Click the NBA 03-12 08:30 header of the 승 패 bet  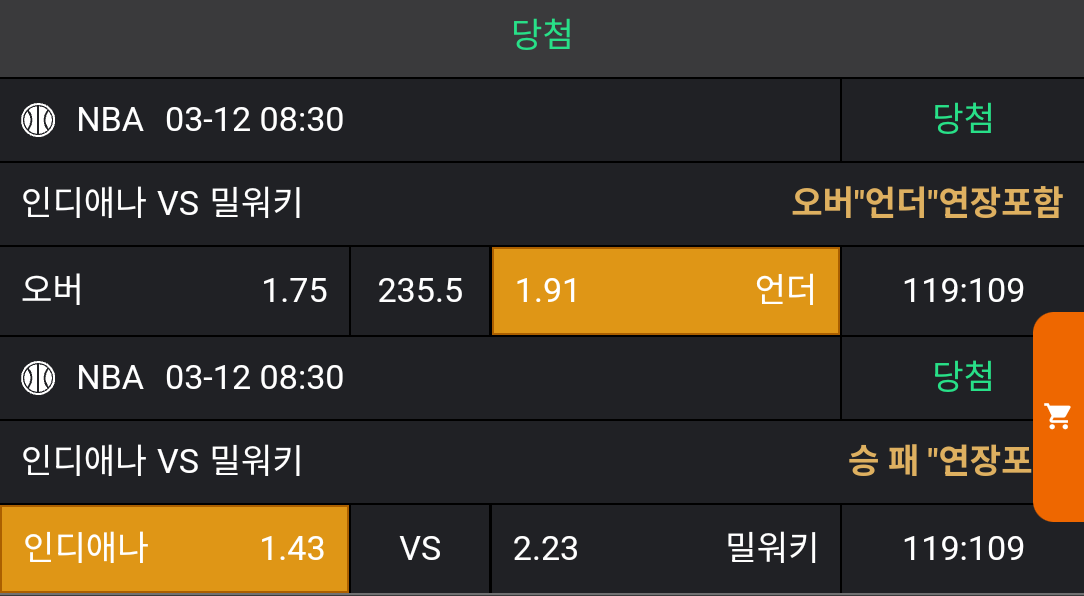(x=210, y=378)
